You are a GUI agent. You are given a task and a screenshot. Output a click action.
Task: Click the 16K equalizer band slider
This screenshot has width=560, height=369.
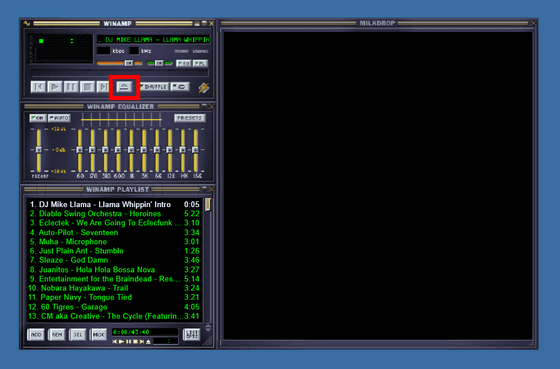[195, 150]
